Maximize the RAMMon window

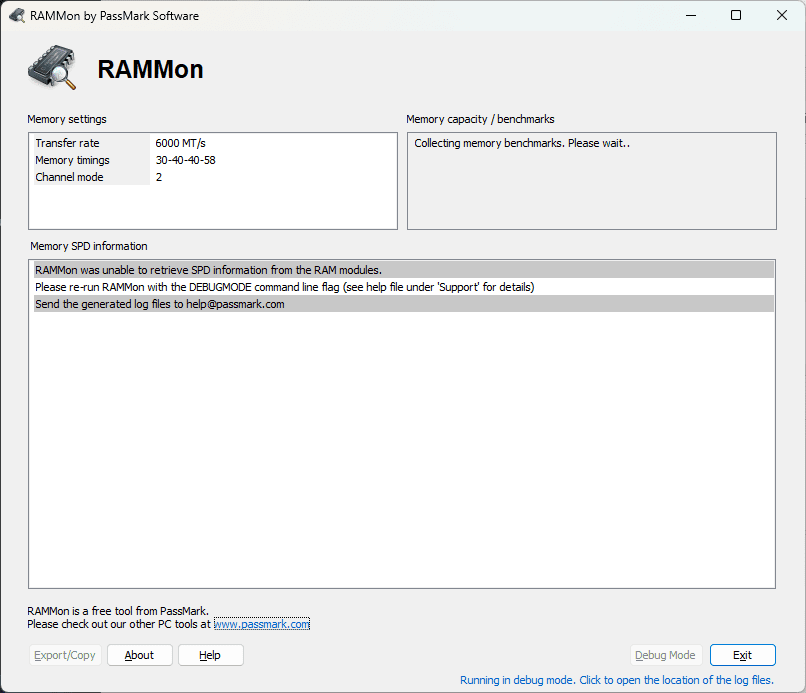coord(736,15)
